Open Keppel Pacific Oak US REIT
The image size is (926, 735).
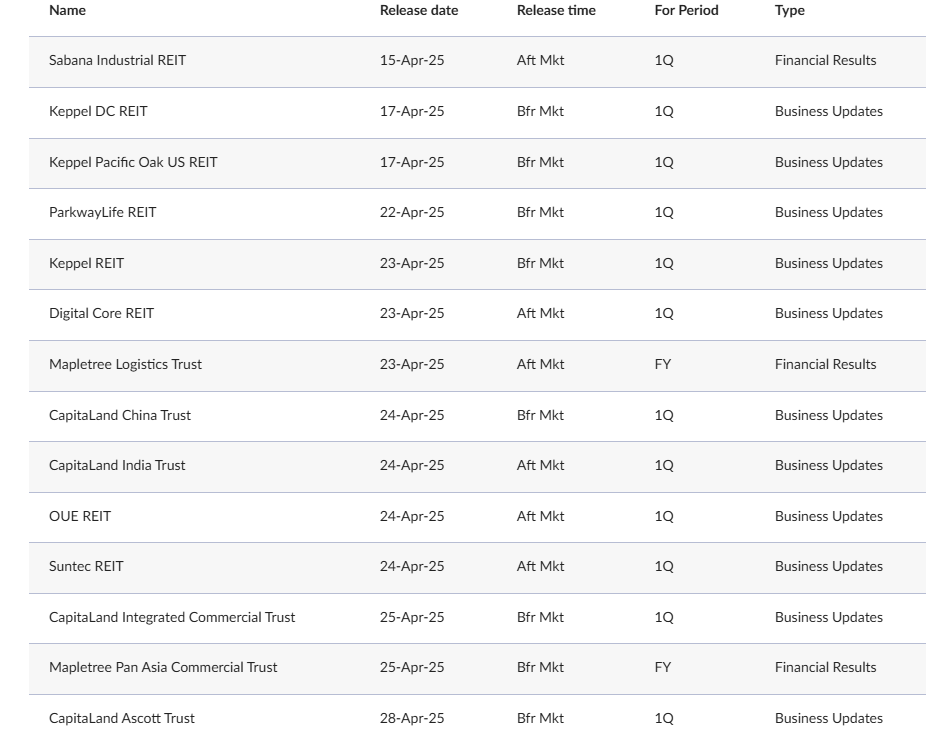click(x=133, y=162)
